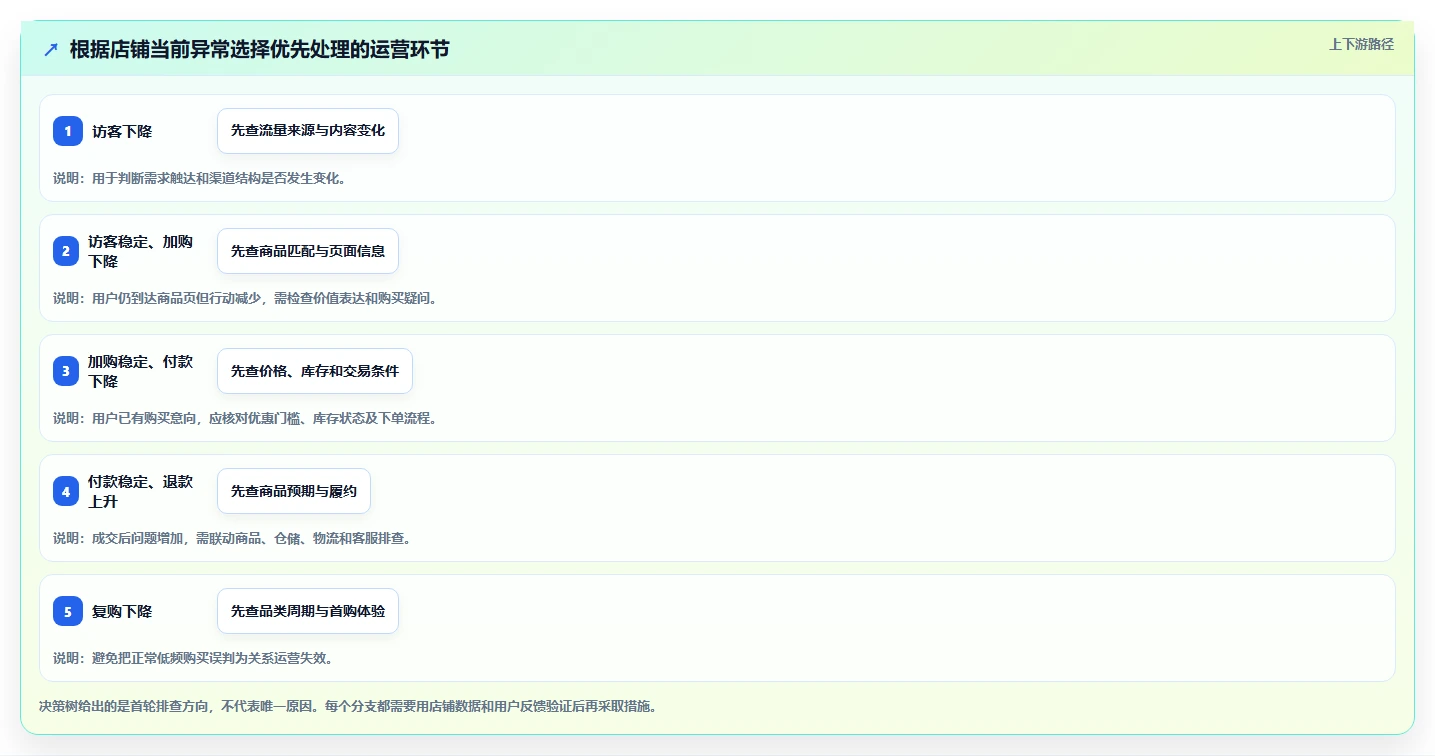Image resolution: width=1435 pixels, height=756 pixels.
Task: Click description 避免把正常低频购买误判为关系运营失效
Action: 193,658
